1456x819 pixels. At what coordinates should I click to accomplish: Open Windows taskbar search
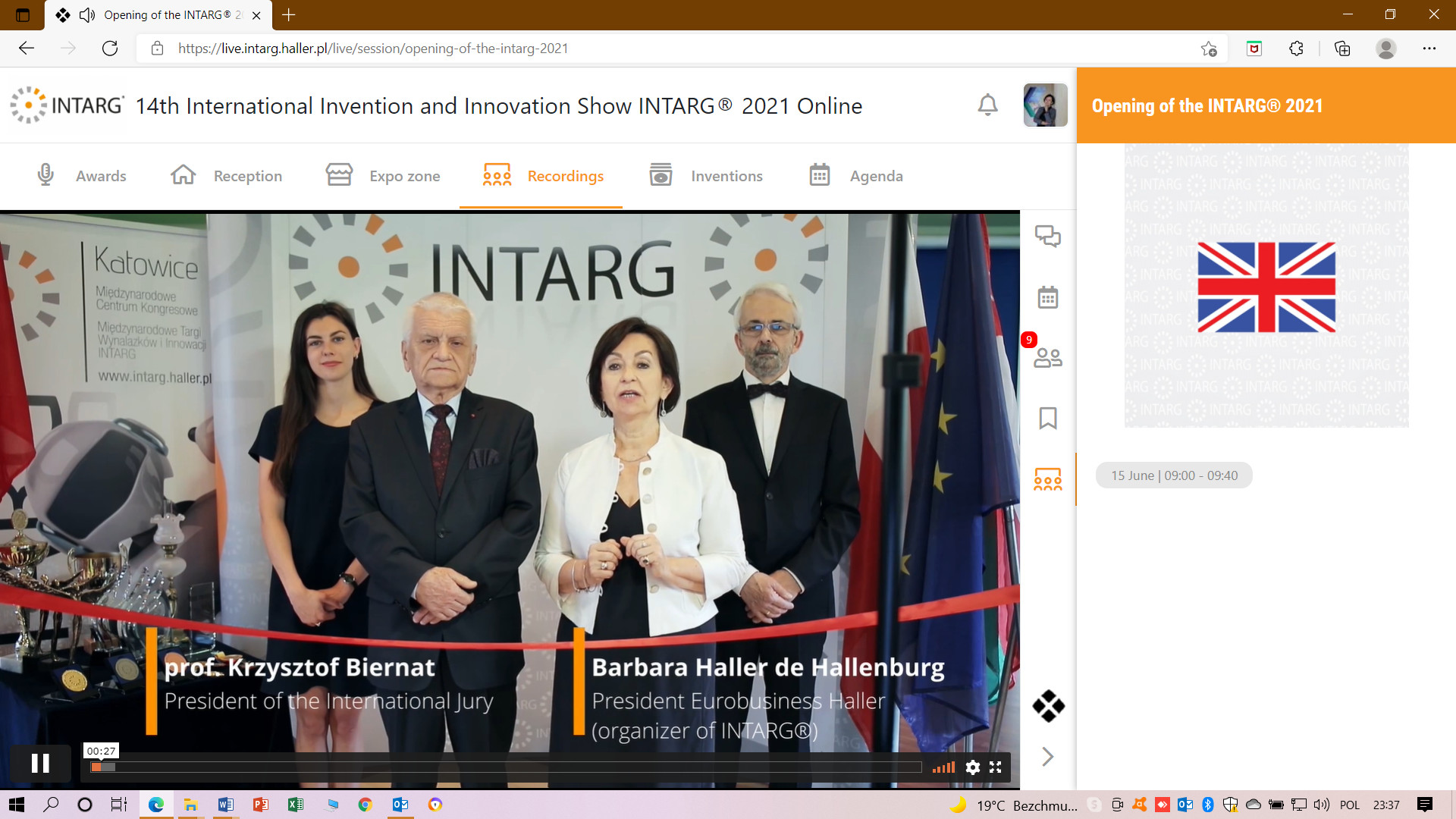point(51,805)
